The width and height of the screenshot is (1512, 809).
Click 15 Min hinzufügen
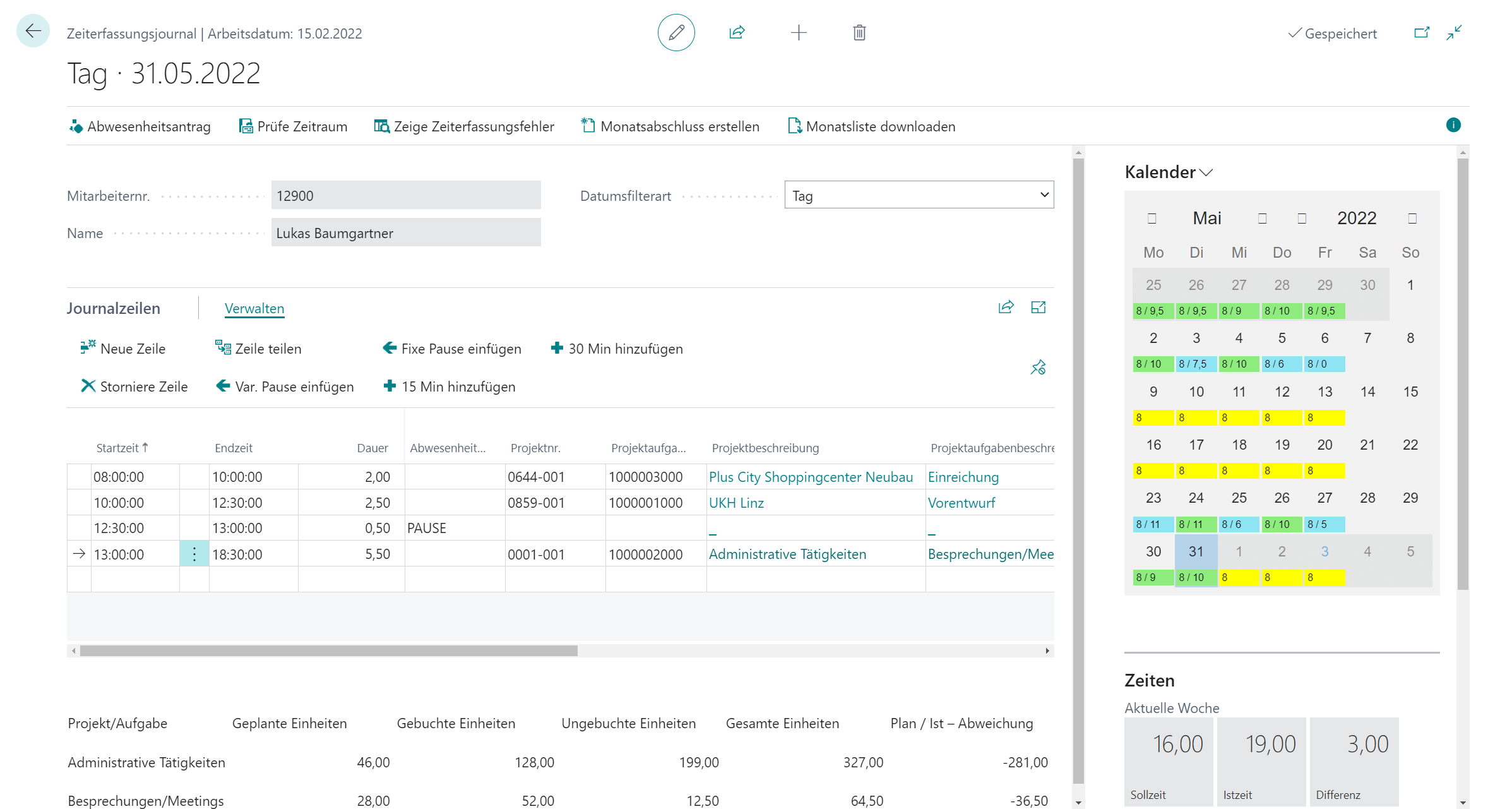[x=449, y=387]
